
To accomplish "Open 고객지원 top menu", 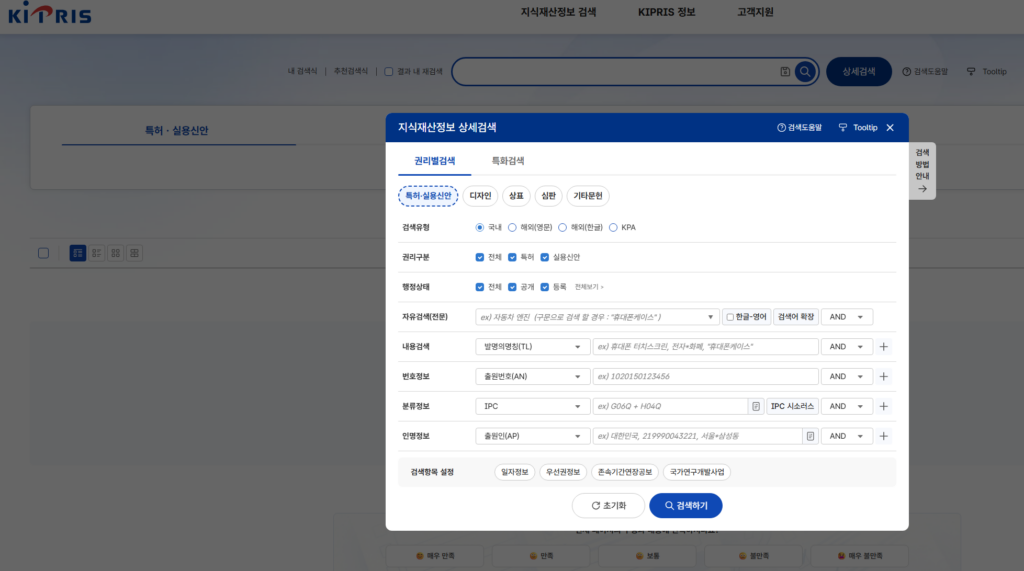I will click(755, 12).
